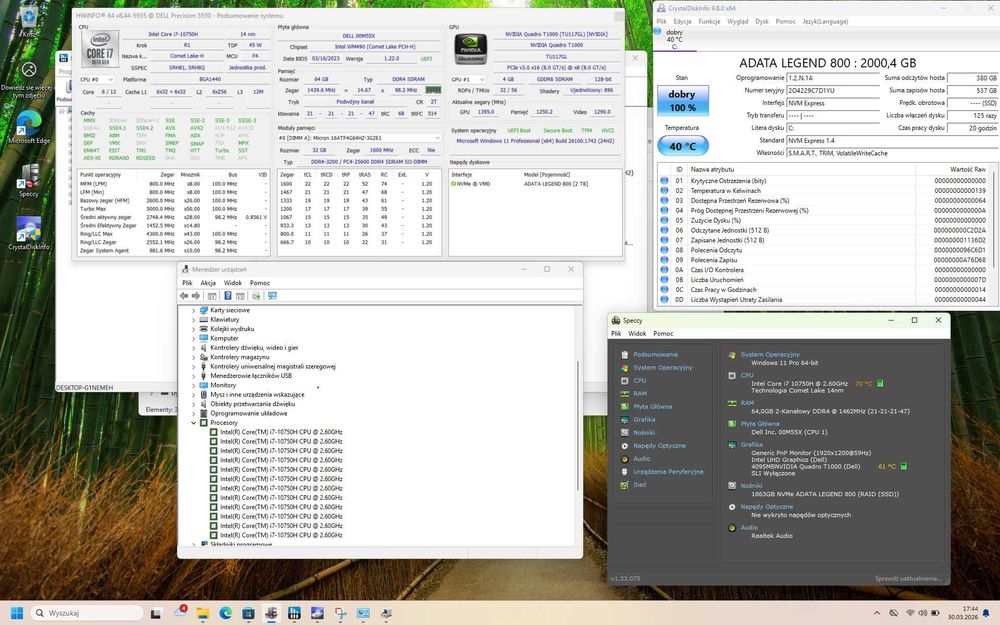Click Sprawdź uaktualnienia link in Speccy
1000x625 pixels.
point(908,578)
